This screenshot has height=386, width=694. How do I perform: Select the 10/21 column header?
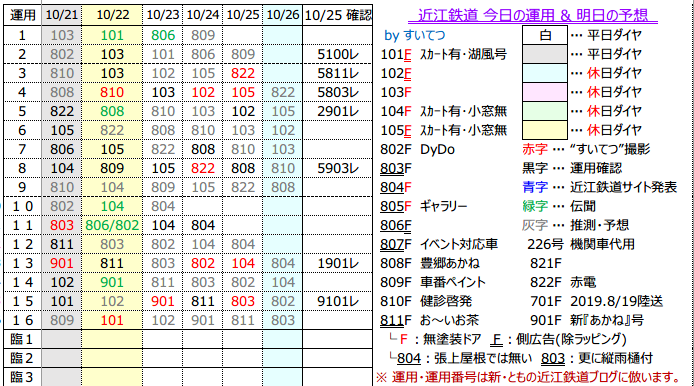(62, 15)
